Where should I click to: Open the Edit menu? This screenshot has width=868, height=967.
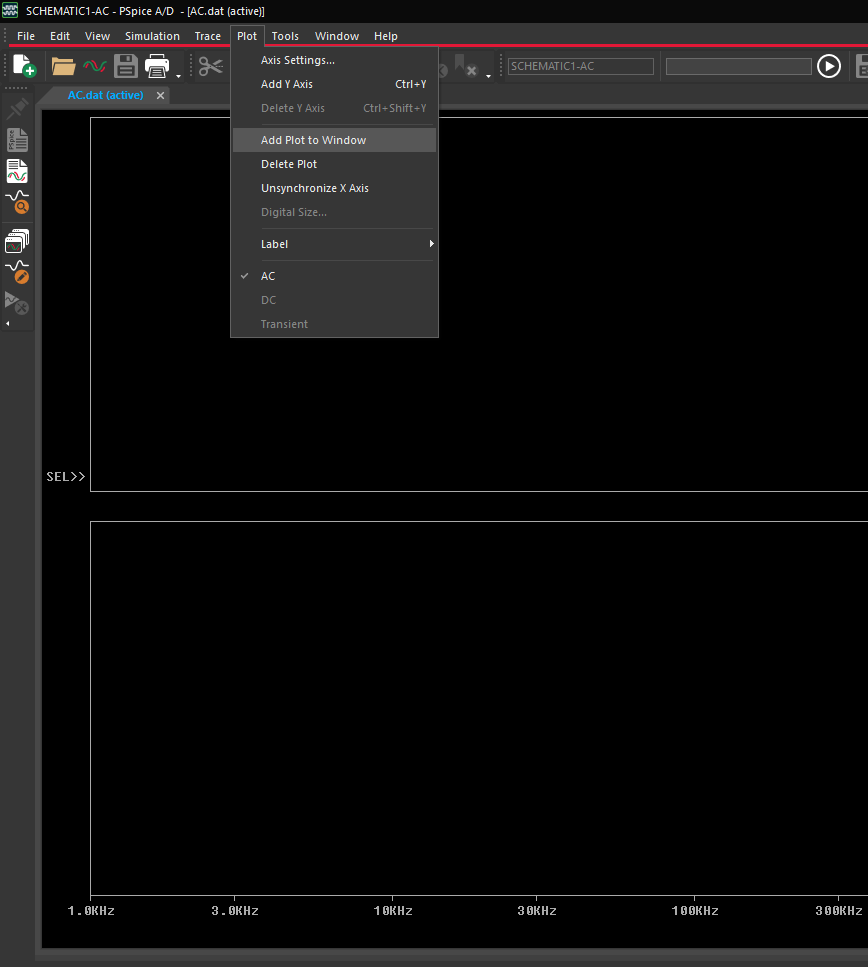pos(60,36)
